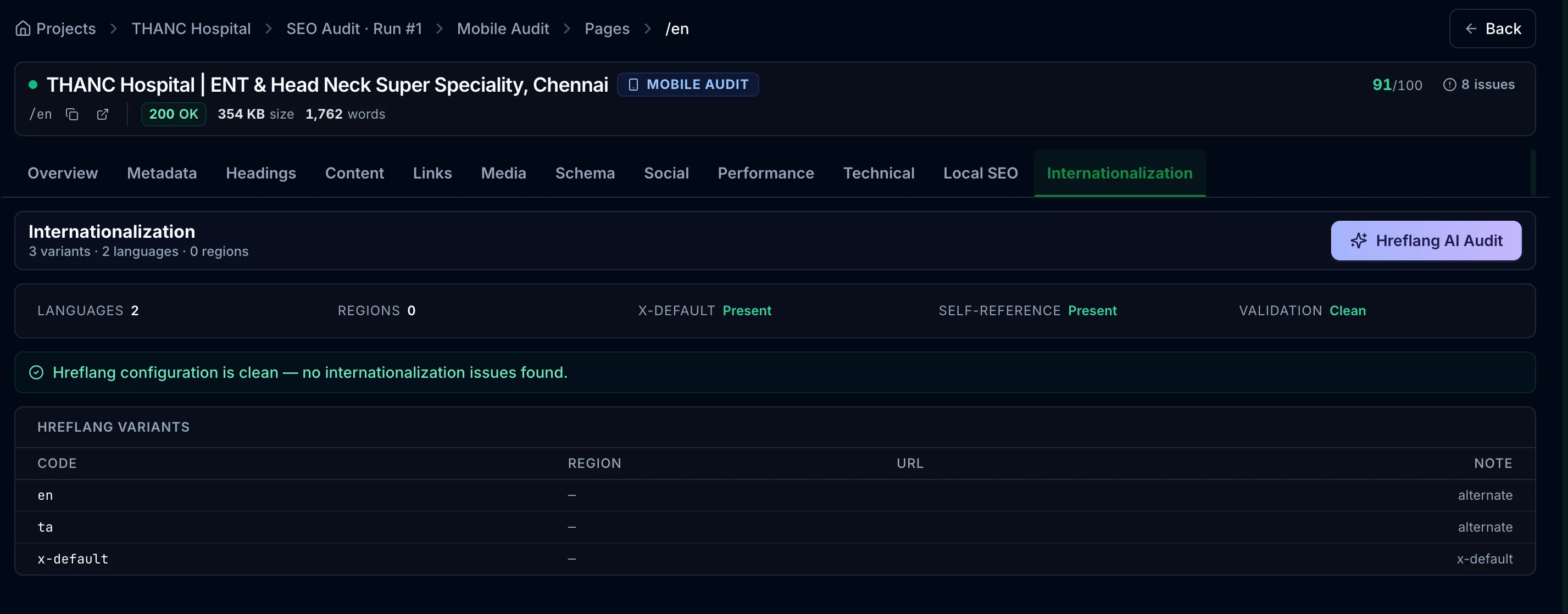Select the 'x-default' code cell
The height and width of the screenshot is (614, 1568).
click(x=73, y=559)
